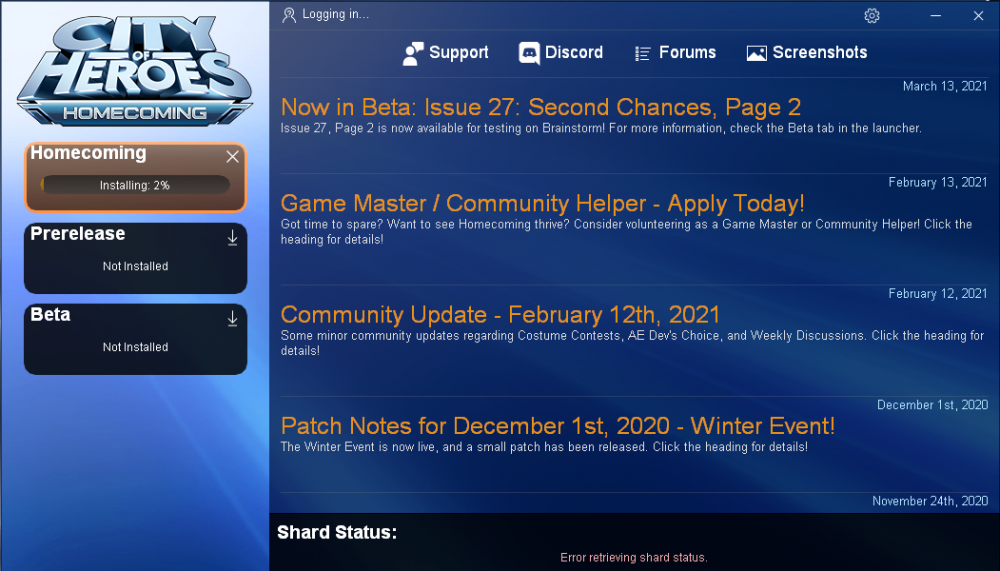The image size is (1000, 571).
Task: Close the launcher window
Action: coord(978,15)
